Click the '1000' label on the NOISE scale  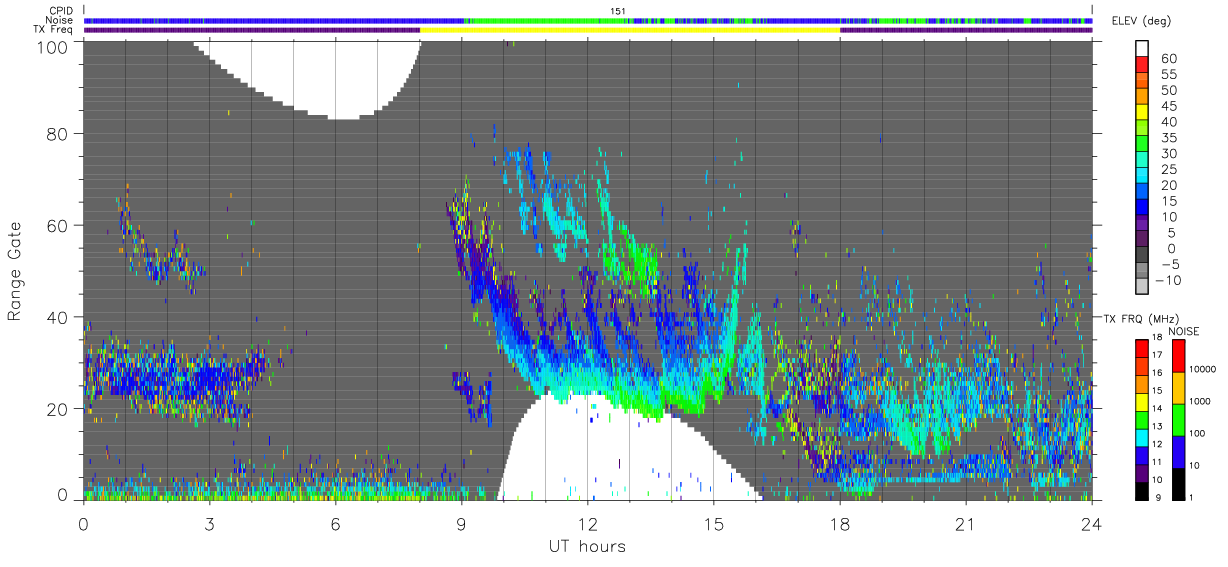[x=1201, y=402]
